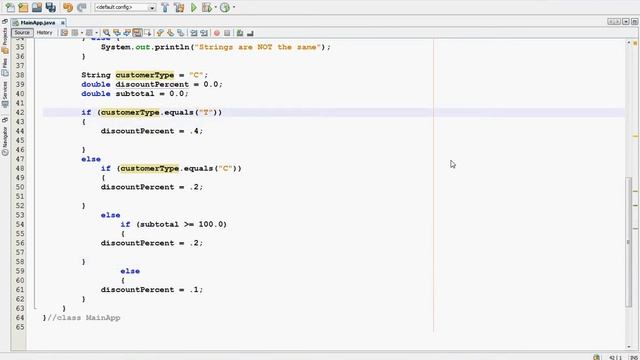Click discountPercent = .4 line
The height and width of the screenshot is (360, 640).
[x=152, y=131]
